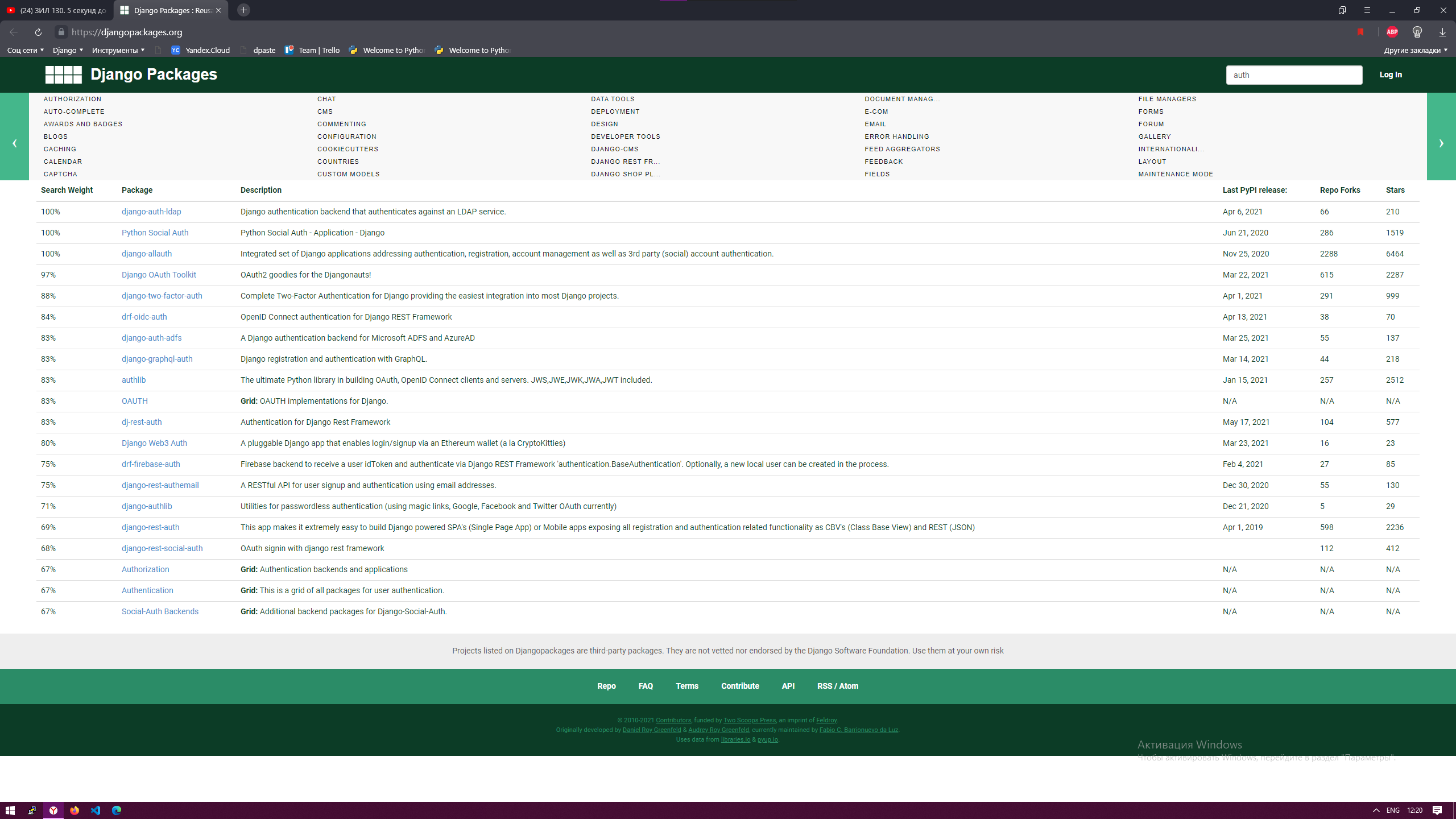This screenshot has width=1456, height=819.
Task: Open the browser downloads icon
Action: (x=1442, y=32)
